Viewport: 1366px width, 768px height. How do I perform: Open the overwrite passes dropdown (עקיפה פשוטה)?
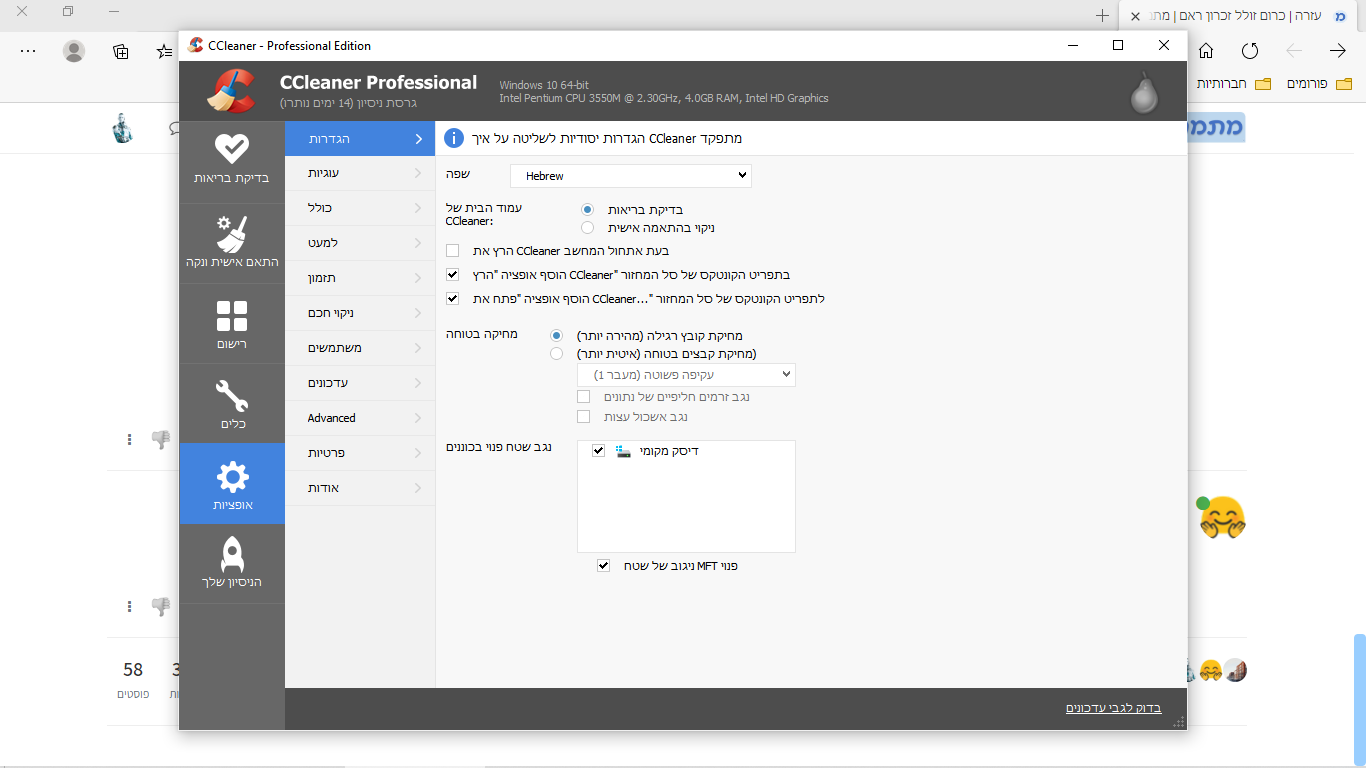coord(686,375)
